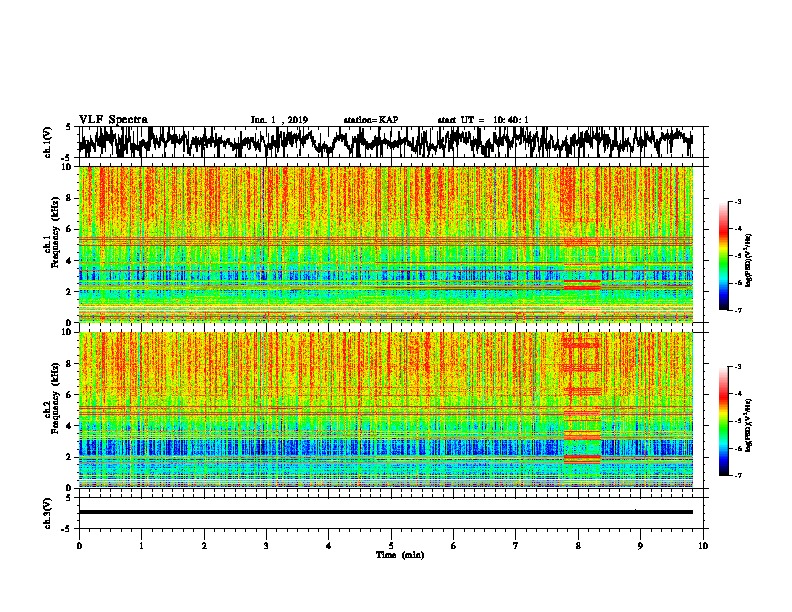Click time tick label "6" on the x-axis
The height and width of the screenshot is (612, 792).
point(454,546)
